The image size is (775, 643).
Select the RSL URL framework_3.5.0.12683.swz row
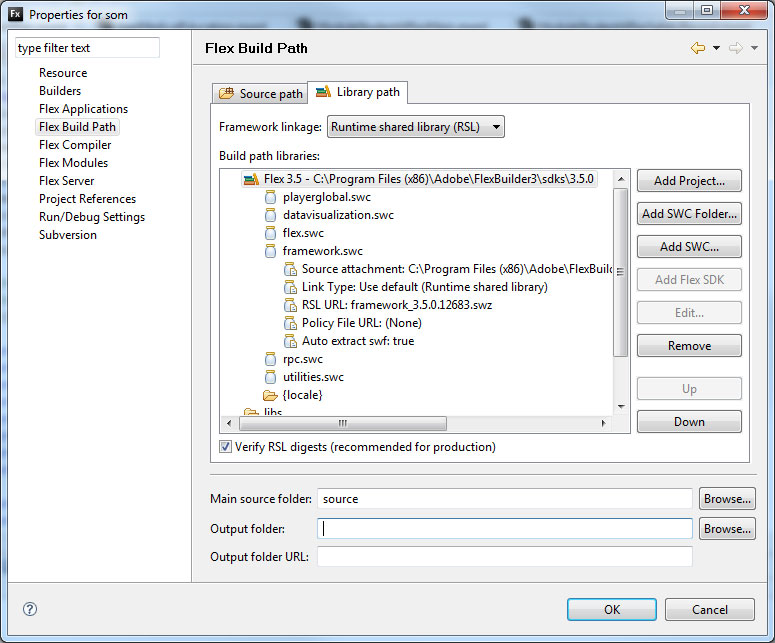tap(396, 305)
